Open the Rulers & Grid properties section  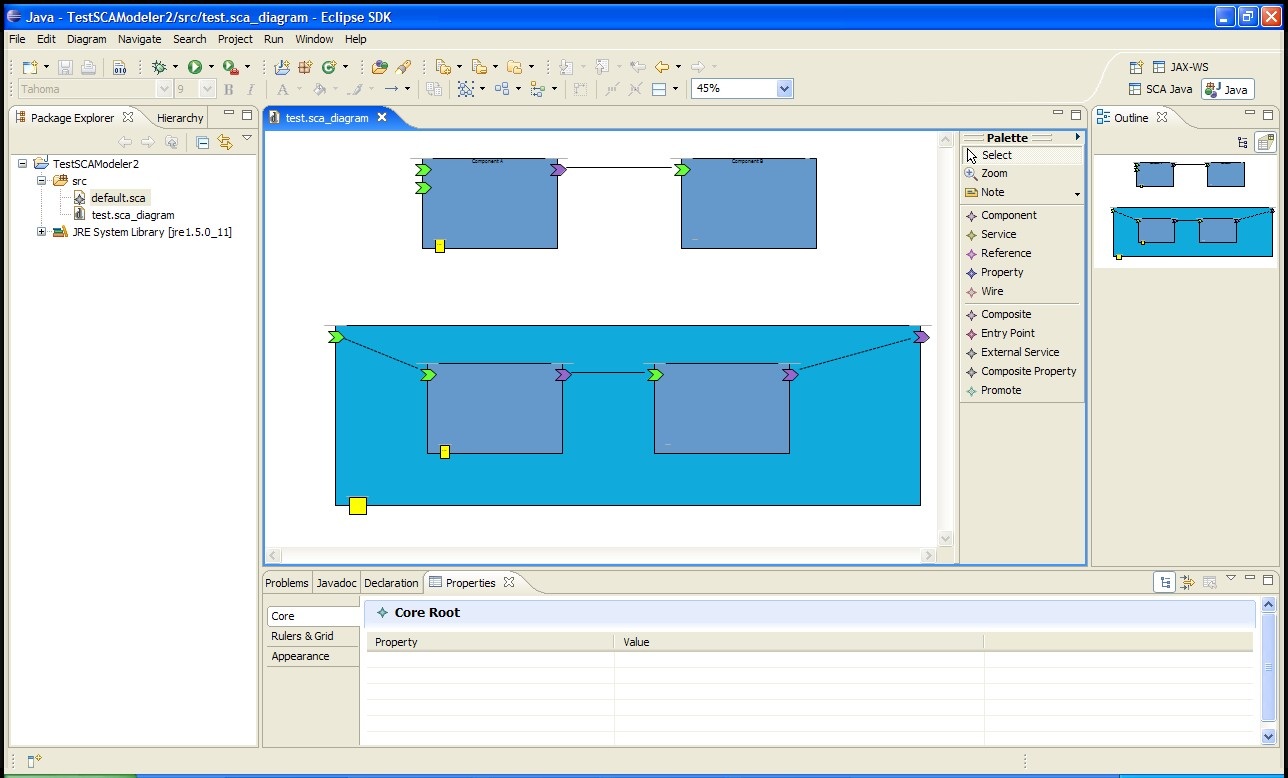click(311, 636)
